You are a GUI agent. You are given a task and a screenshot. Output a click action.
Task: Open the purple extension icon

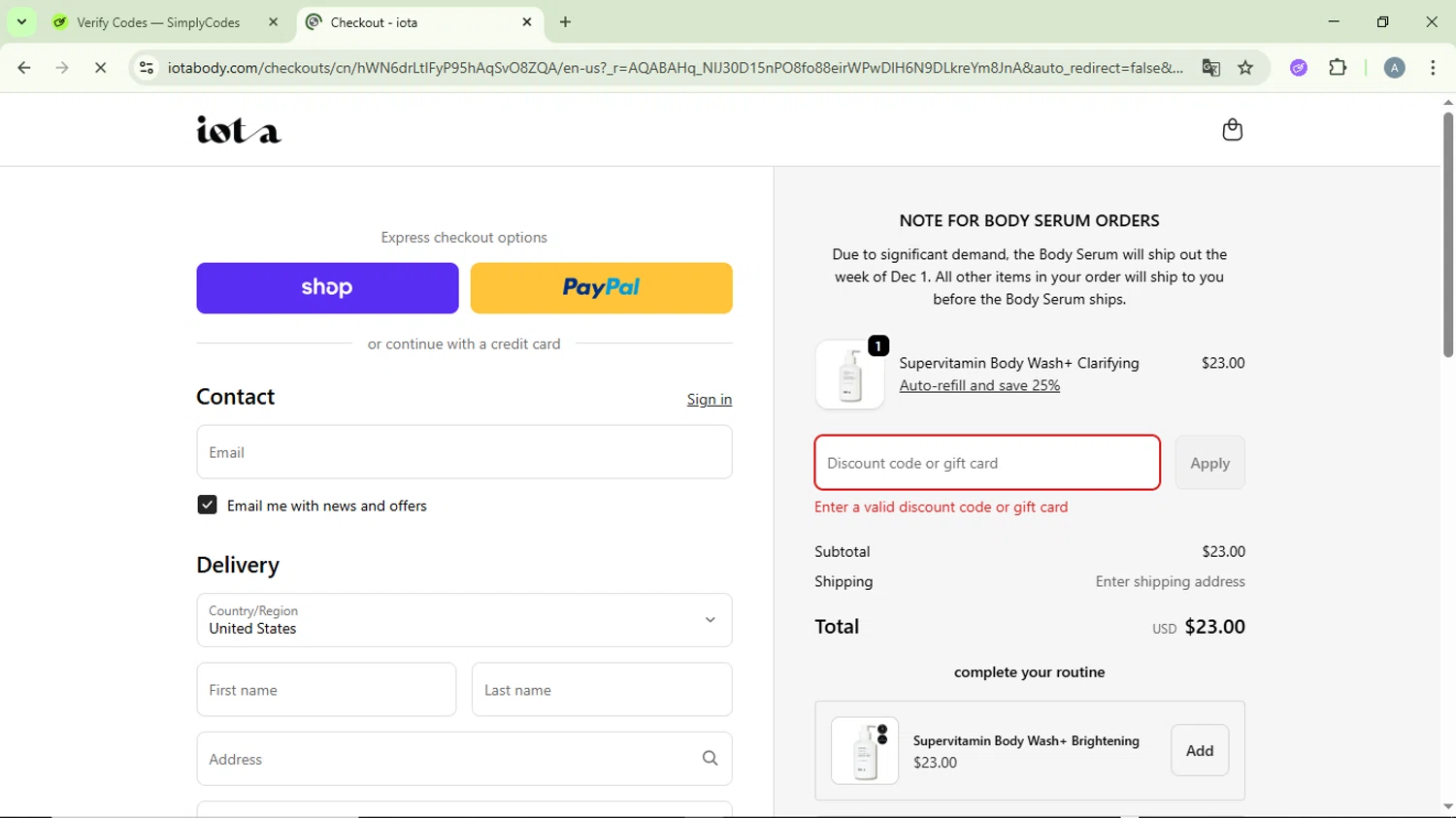tap(1299, 68)
